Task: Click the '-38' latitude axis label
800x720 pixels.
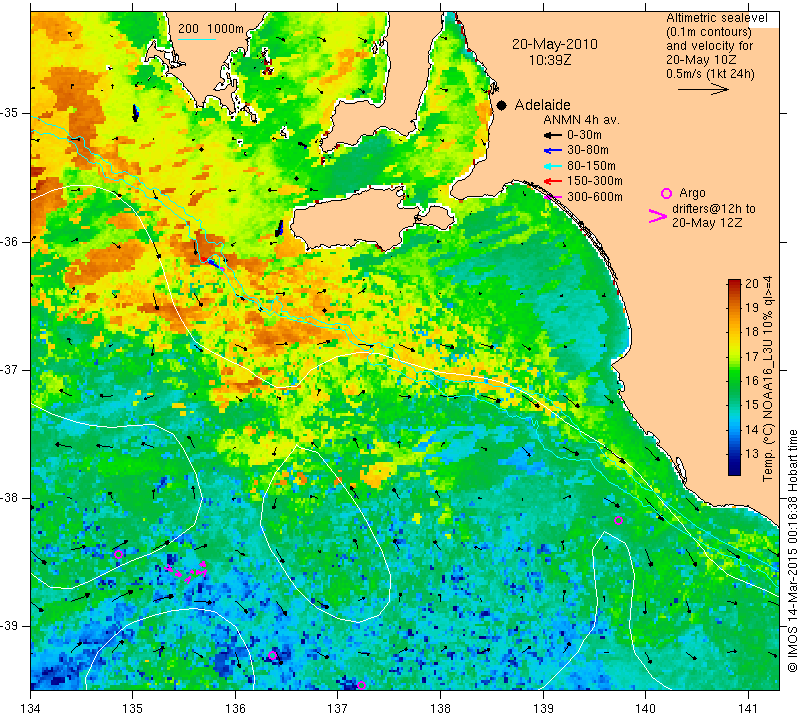Action: click(x=10, y=498)
